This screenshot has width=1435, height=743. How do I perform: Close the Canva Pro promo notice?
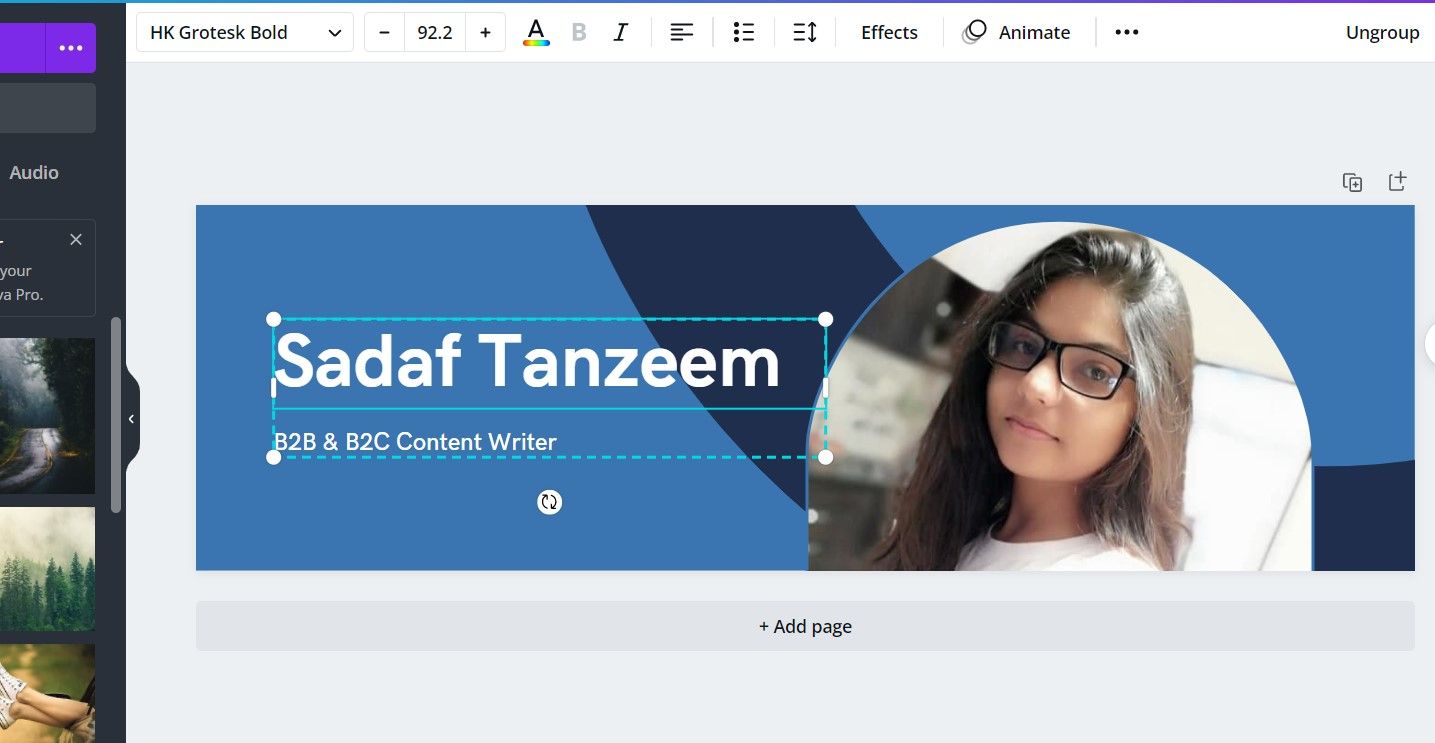pos(76,239)
